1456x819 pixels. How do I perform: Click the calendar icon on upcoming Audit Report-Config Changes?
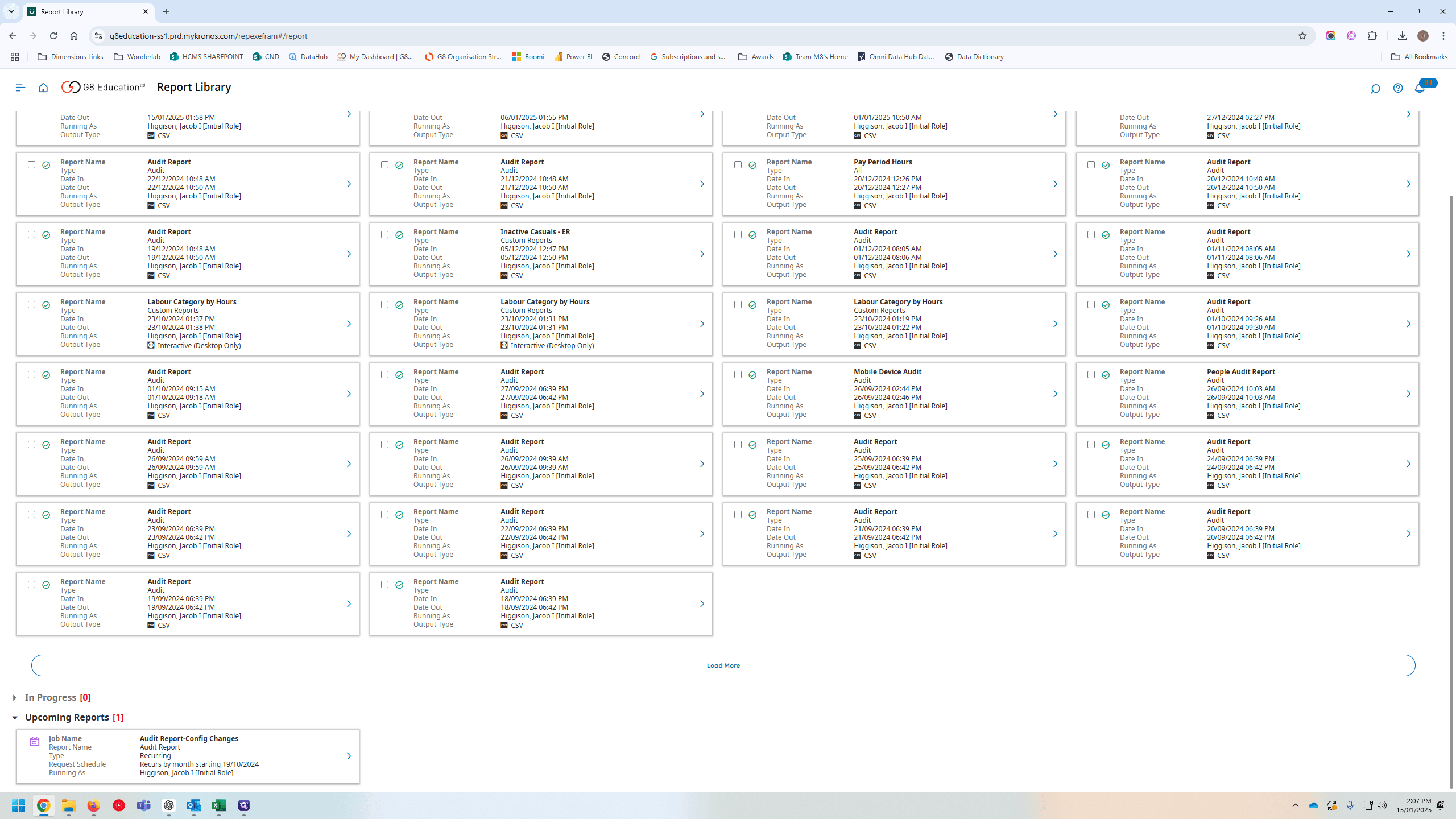35,742
